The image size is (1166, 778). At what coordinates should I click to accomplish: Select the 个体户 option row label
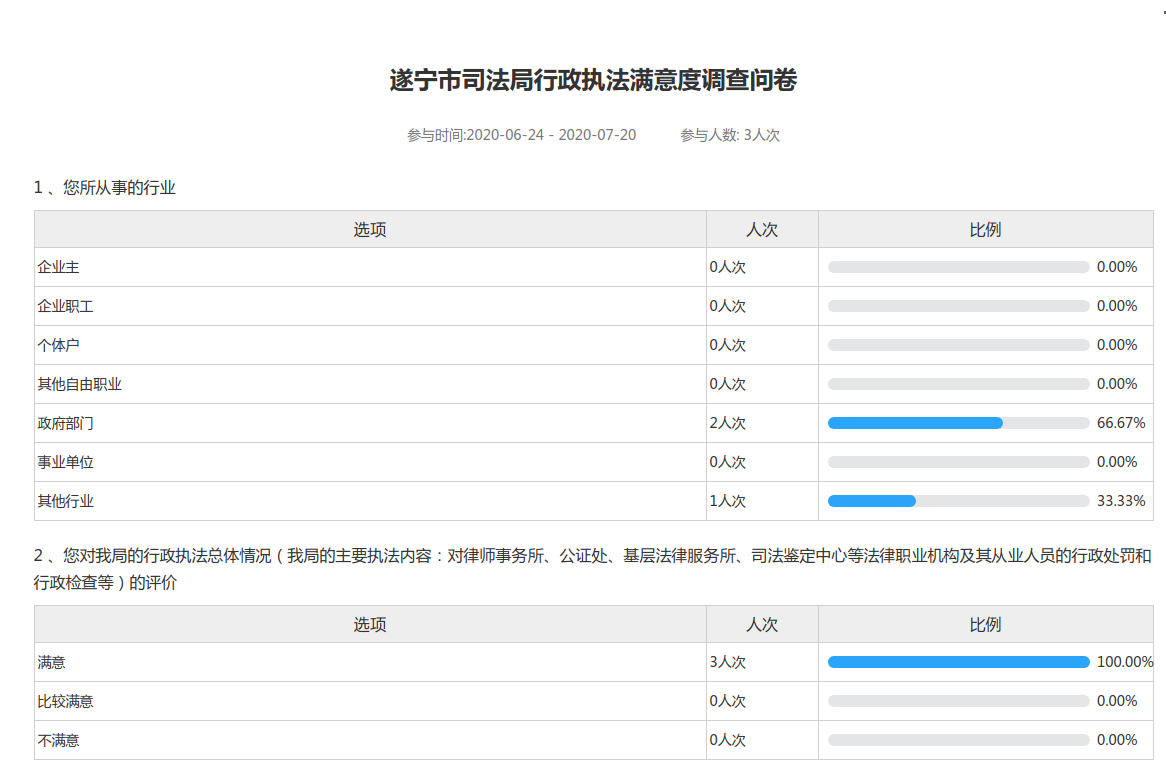pyautogui.click(x=58, y=345)
